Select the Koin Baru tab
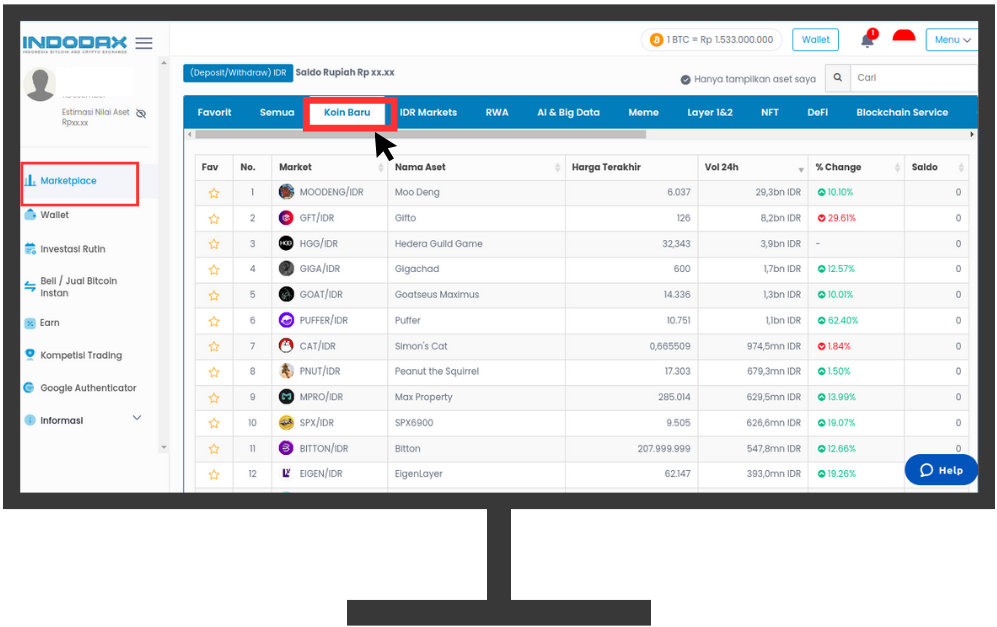This screenshot has width=997, height=627. [x=347, y=113]
